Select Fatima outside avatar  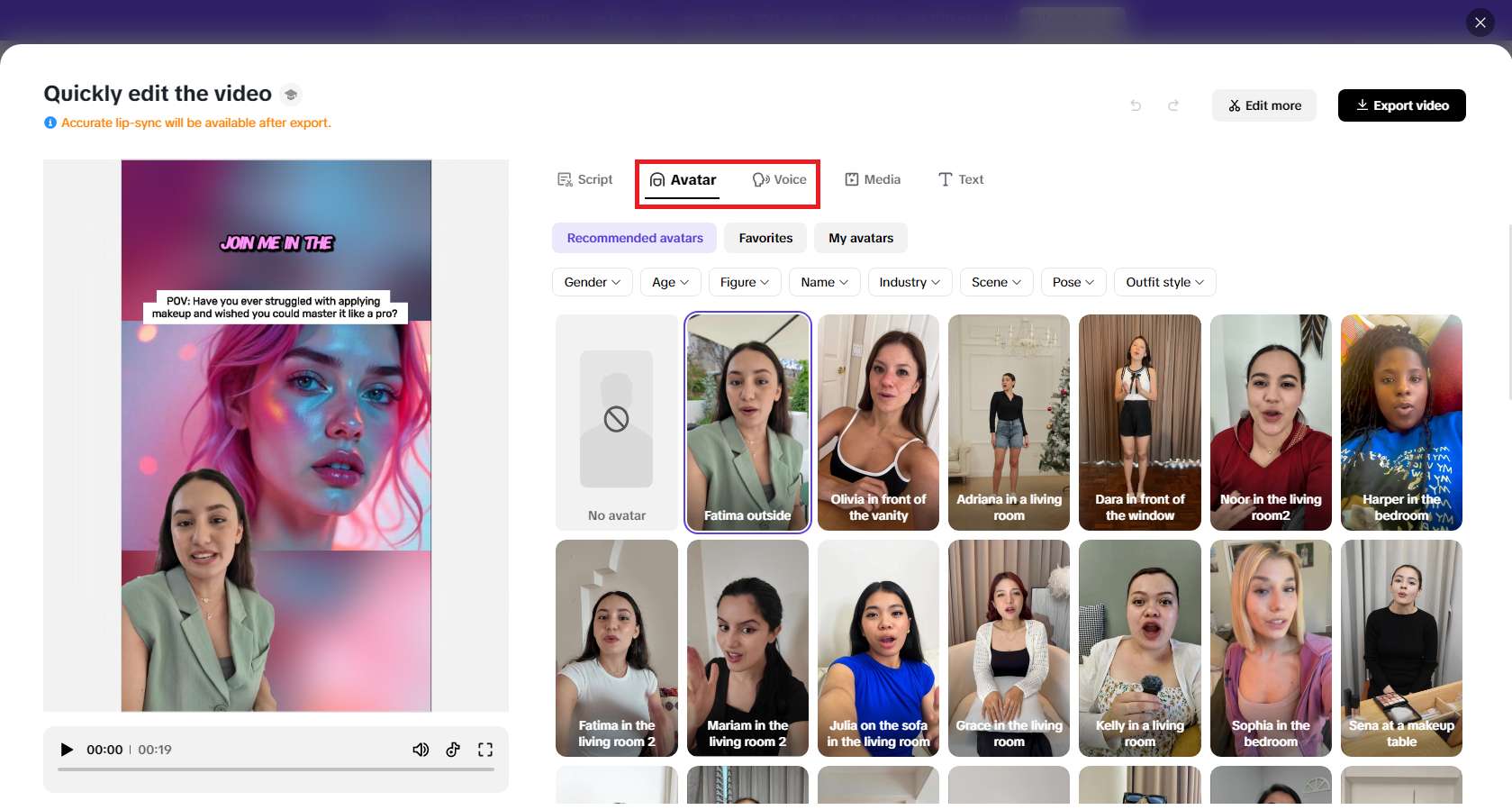tap(747, 423)
